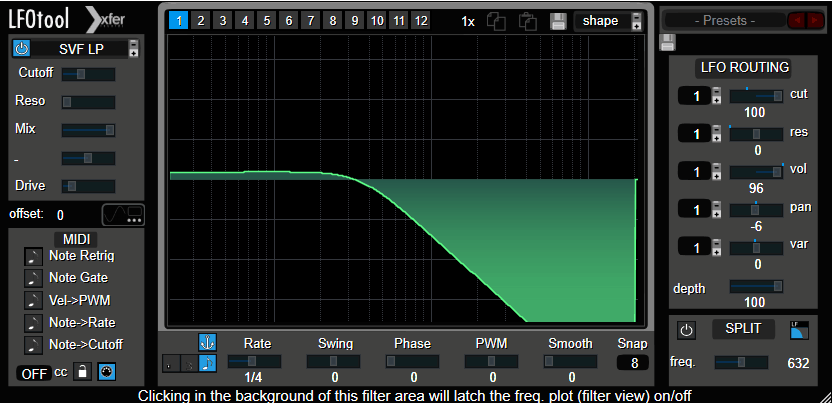Step the var routing LFO selector
The image size is (832, 403).
[716, 248]
